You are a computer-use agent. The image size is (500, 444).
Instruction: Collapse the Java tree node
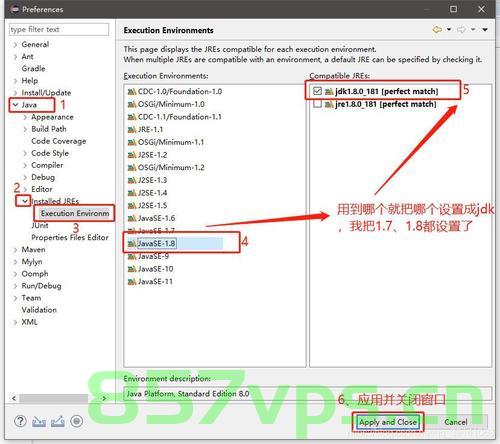[15, 105]
